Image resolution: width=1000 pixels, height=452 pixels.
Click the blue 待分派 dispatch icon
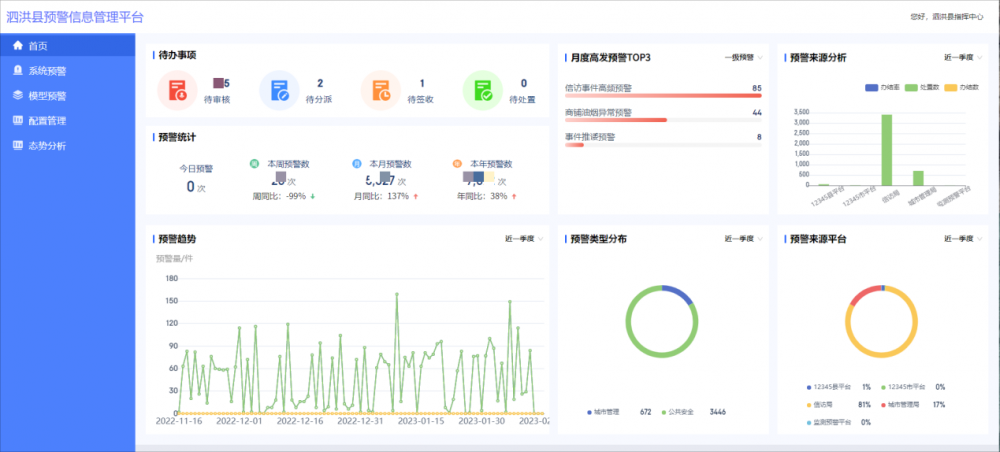click(279, 91)
